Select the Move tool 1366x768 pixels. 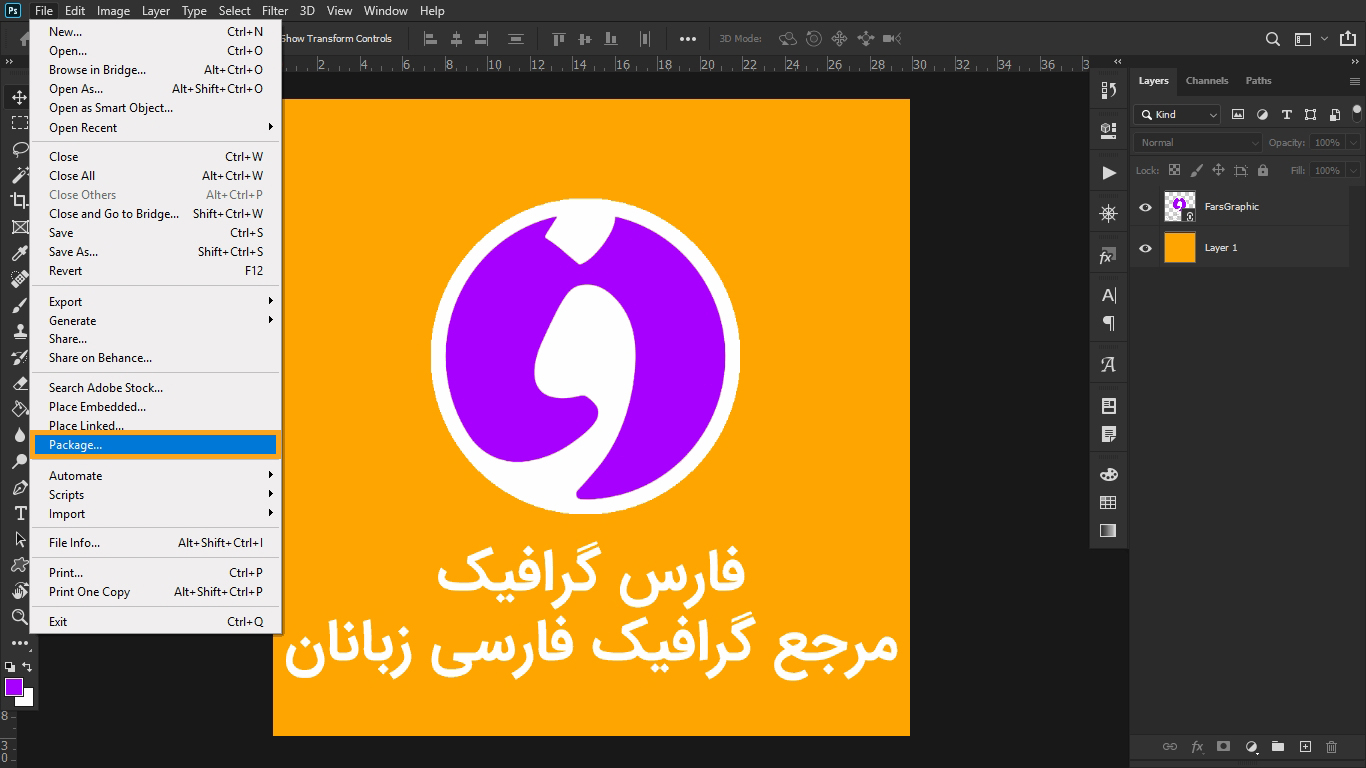click(20, 98)
